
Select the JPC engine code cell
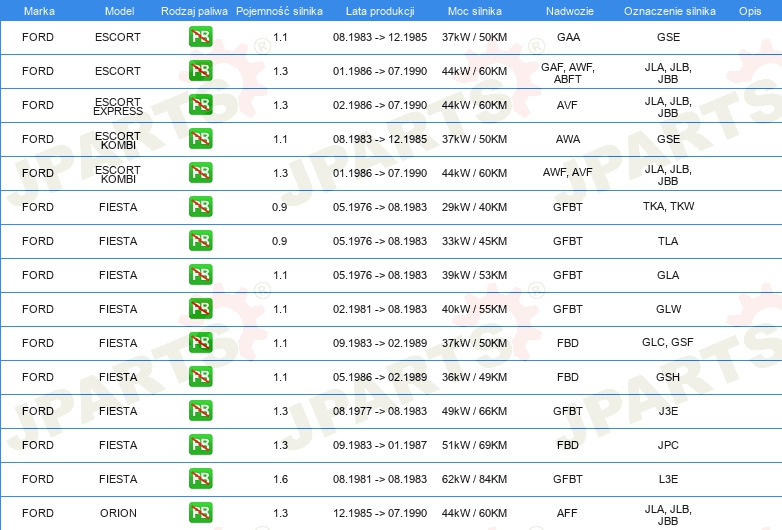(x=668, y=445)
